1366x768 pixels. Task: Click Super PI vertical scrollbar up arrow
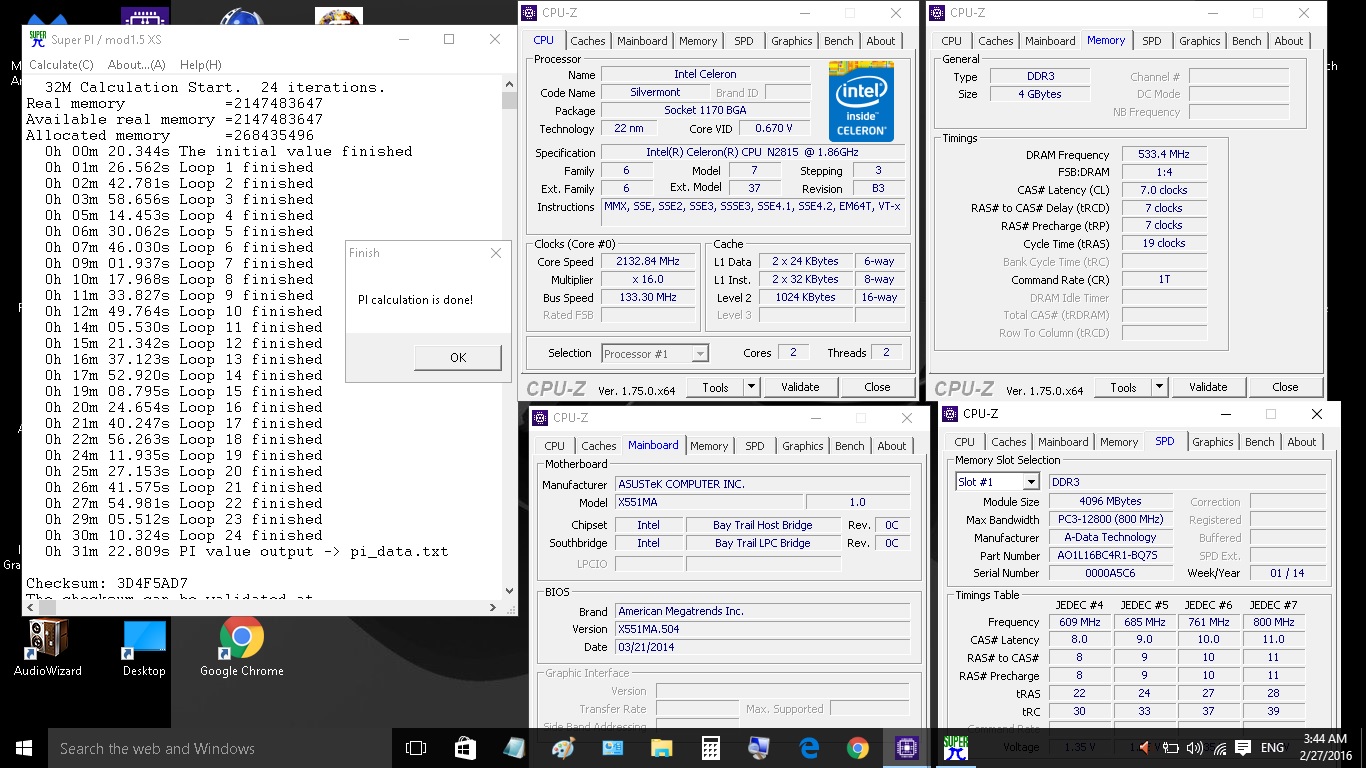click(509, 85)
